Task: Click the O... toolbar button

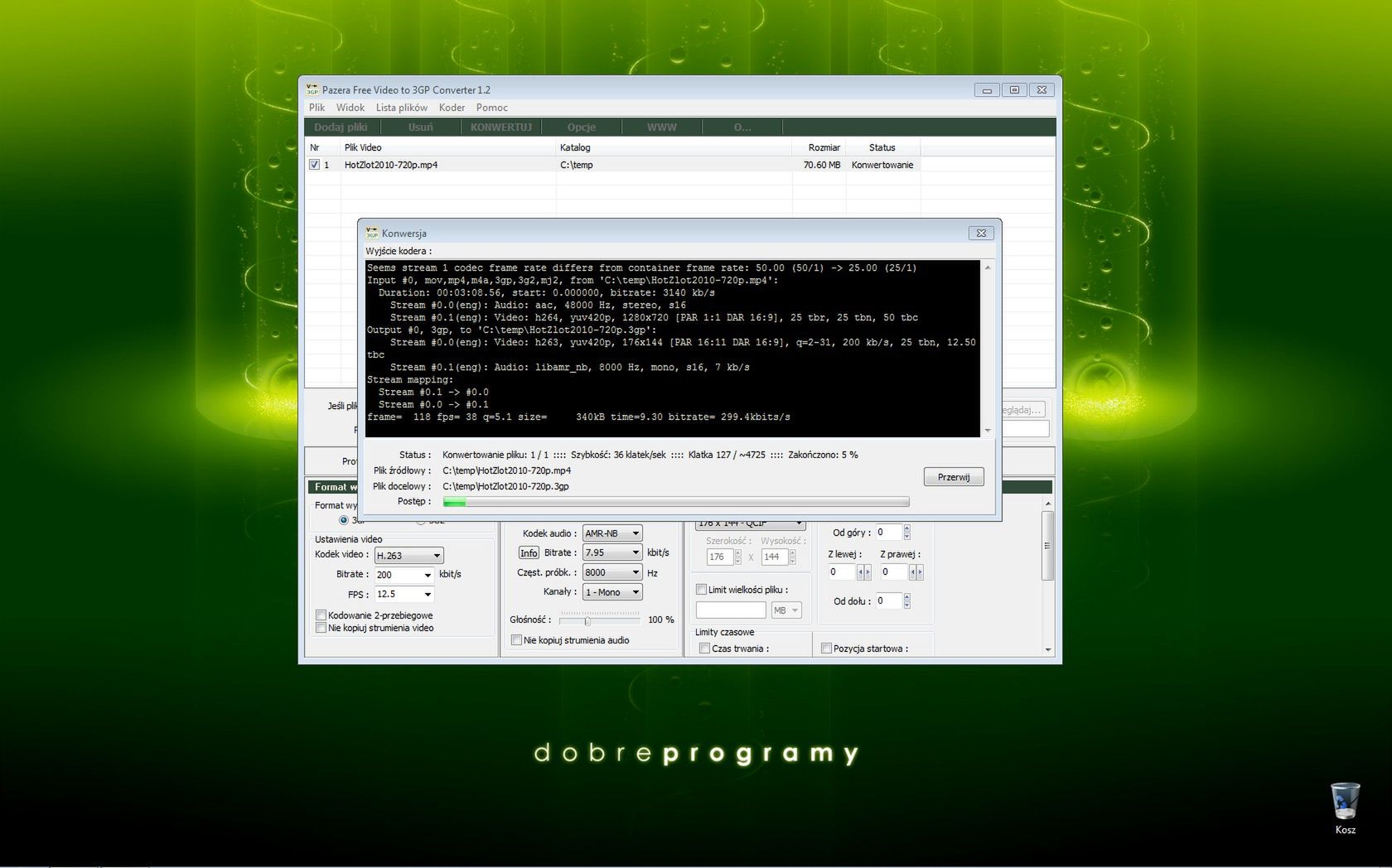Action: pos(742,127)
